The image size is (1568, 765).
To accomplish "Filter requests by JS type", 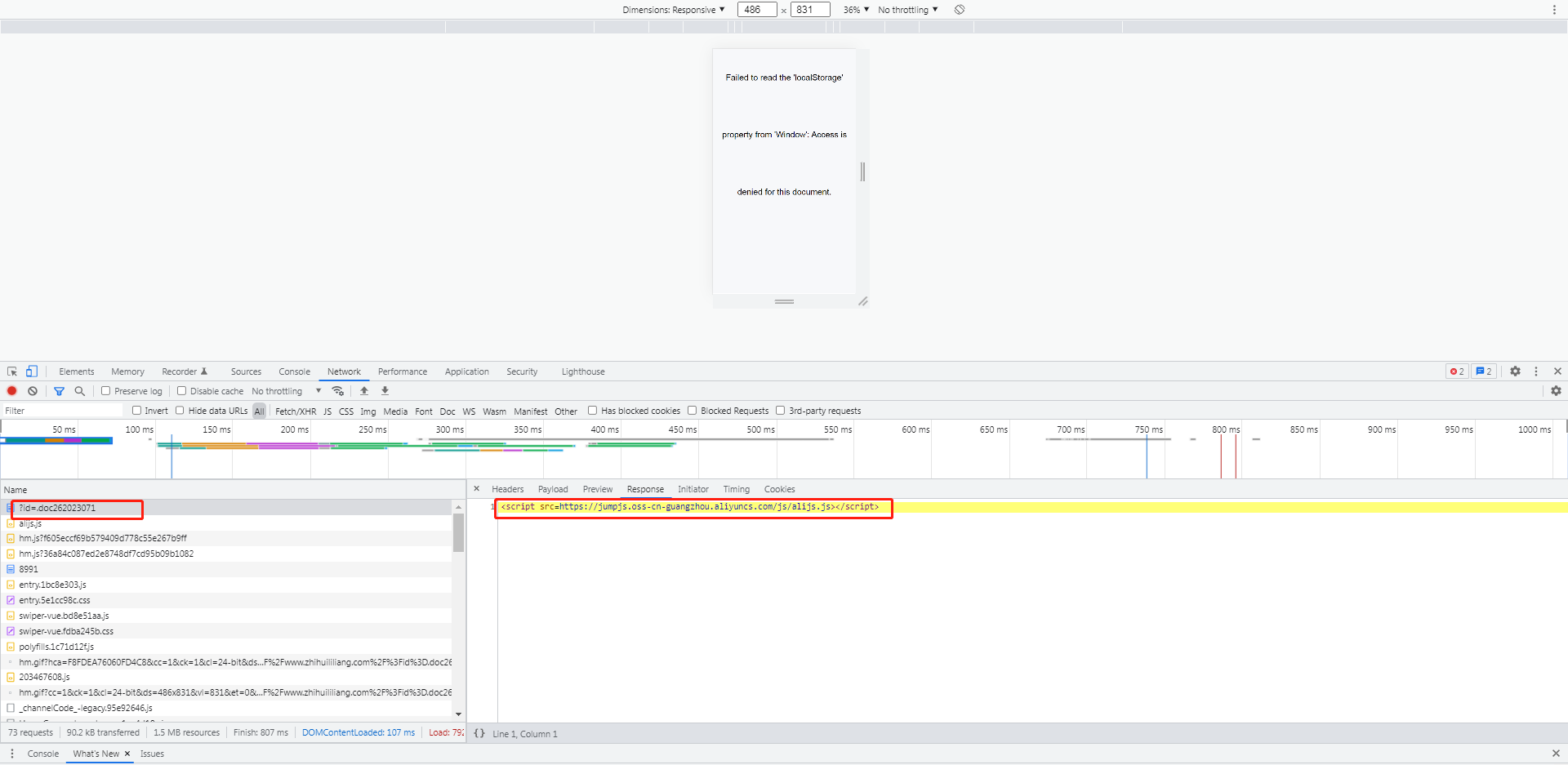I will click(327, 411).
